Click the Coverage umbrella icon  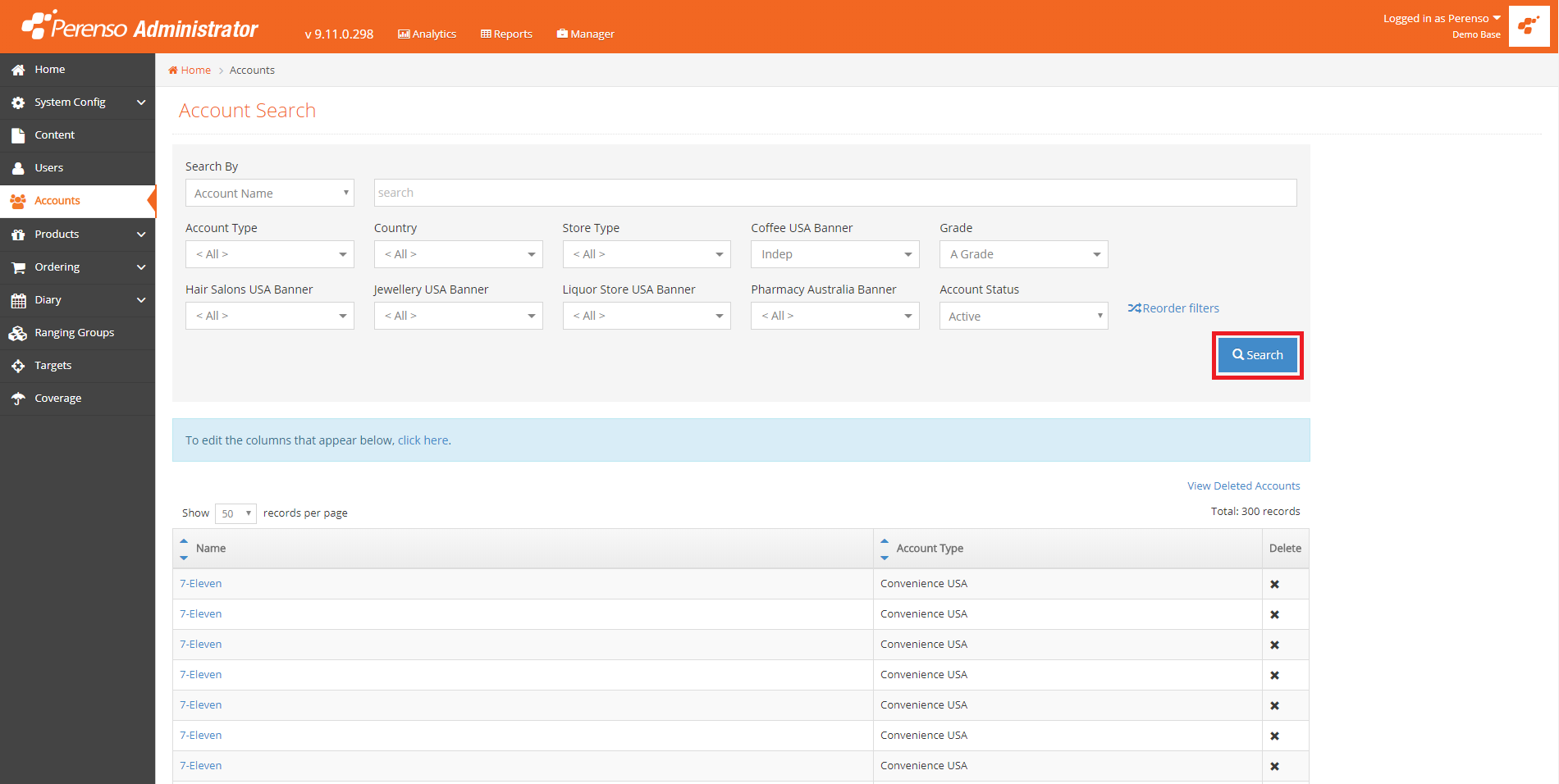click(x=18, y=399)
